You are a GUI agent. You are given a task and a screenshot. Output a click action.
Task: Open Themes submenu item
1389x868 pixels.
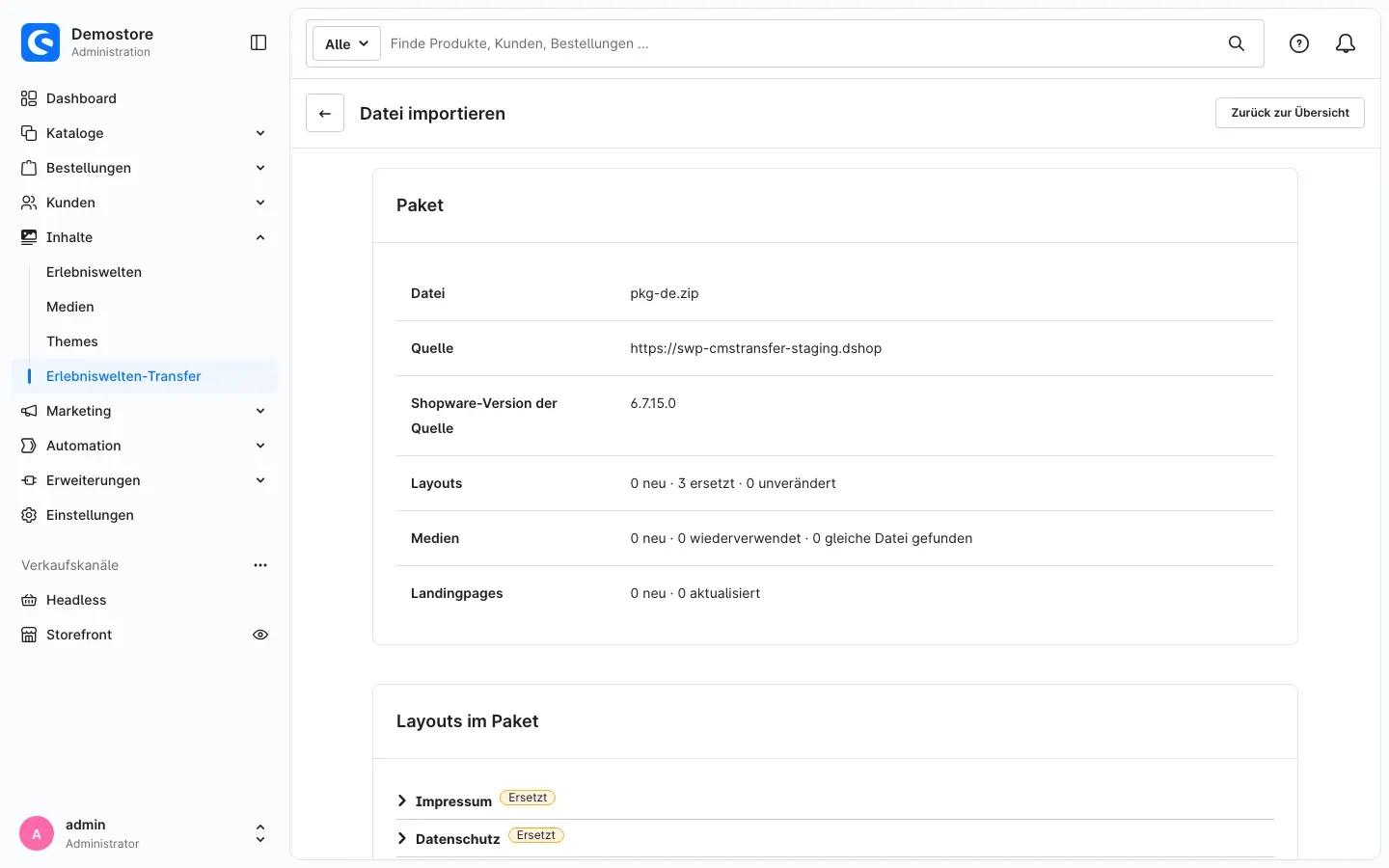pos(72,341)
